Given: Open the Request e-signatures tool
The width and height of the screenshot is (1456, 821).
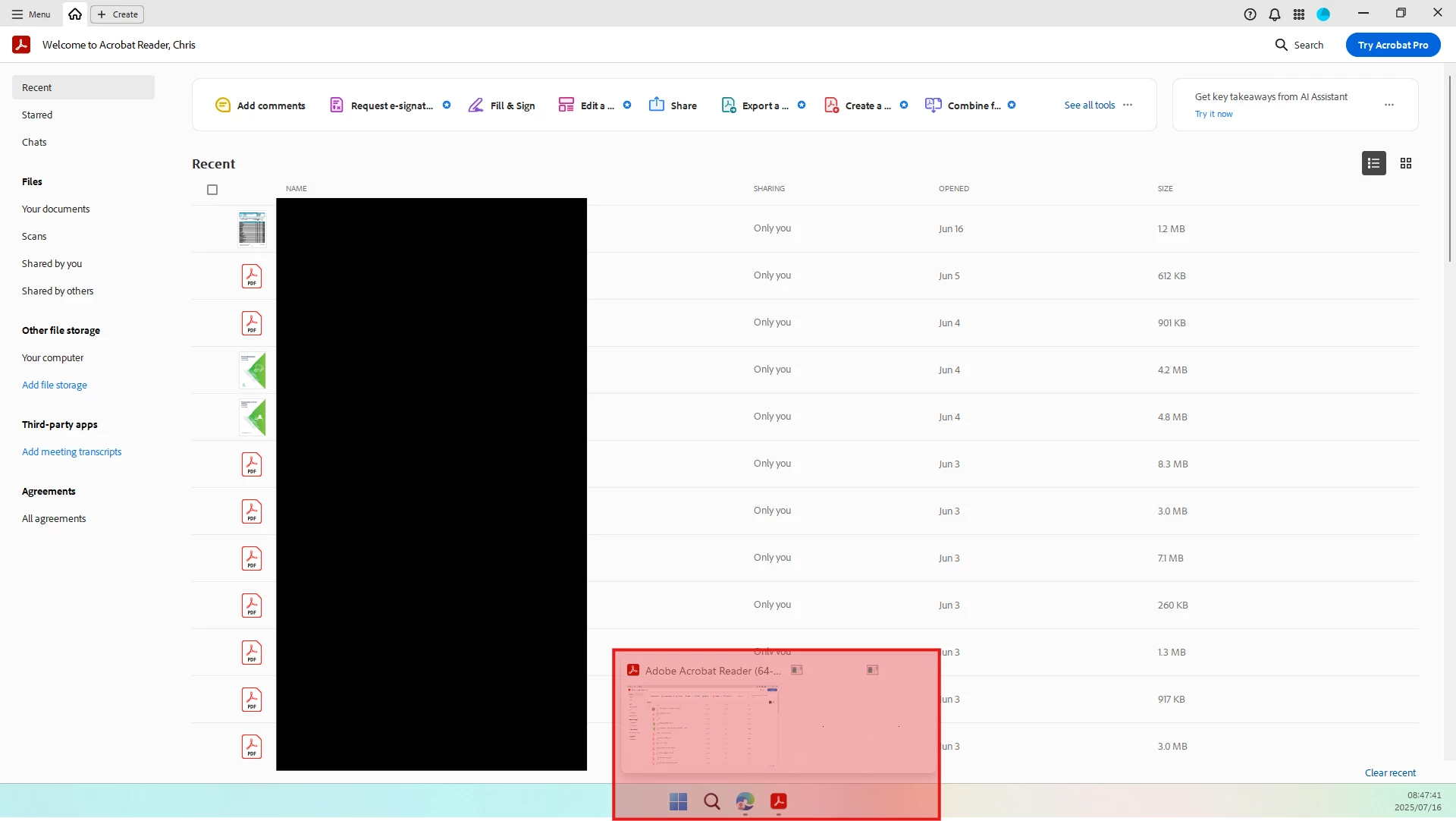Looking at the screenshot, I should point(381,105).
